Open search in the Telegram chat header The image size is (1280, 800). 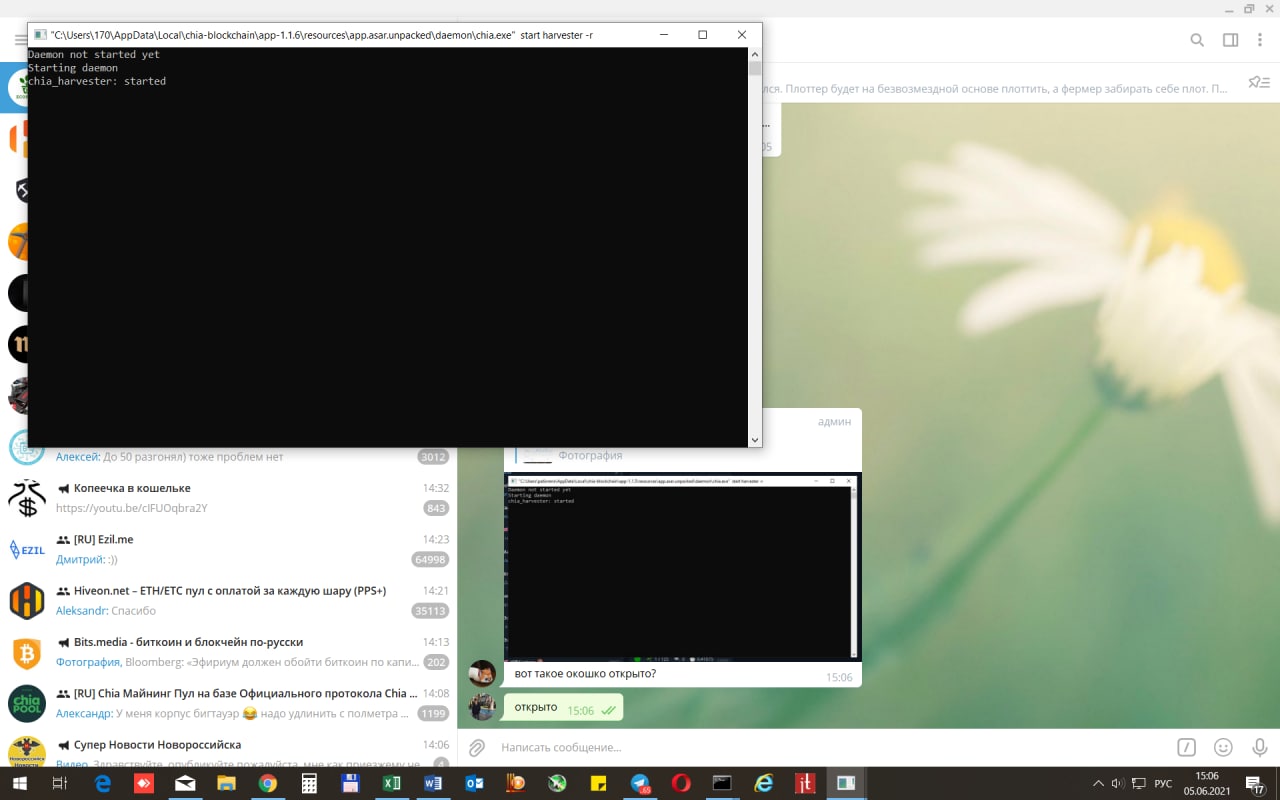point(1196,40)
